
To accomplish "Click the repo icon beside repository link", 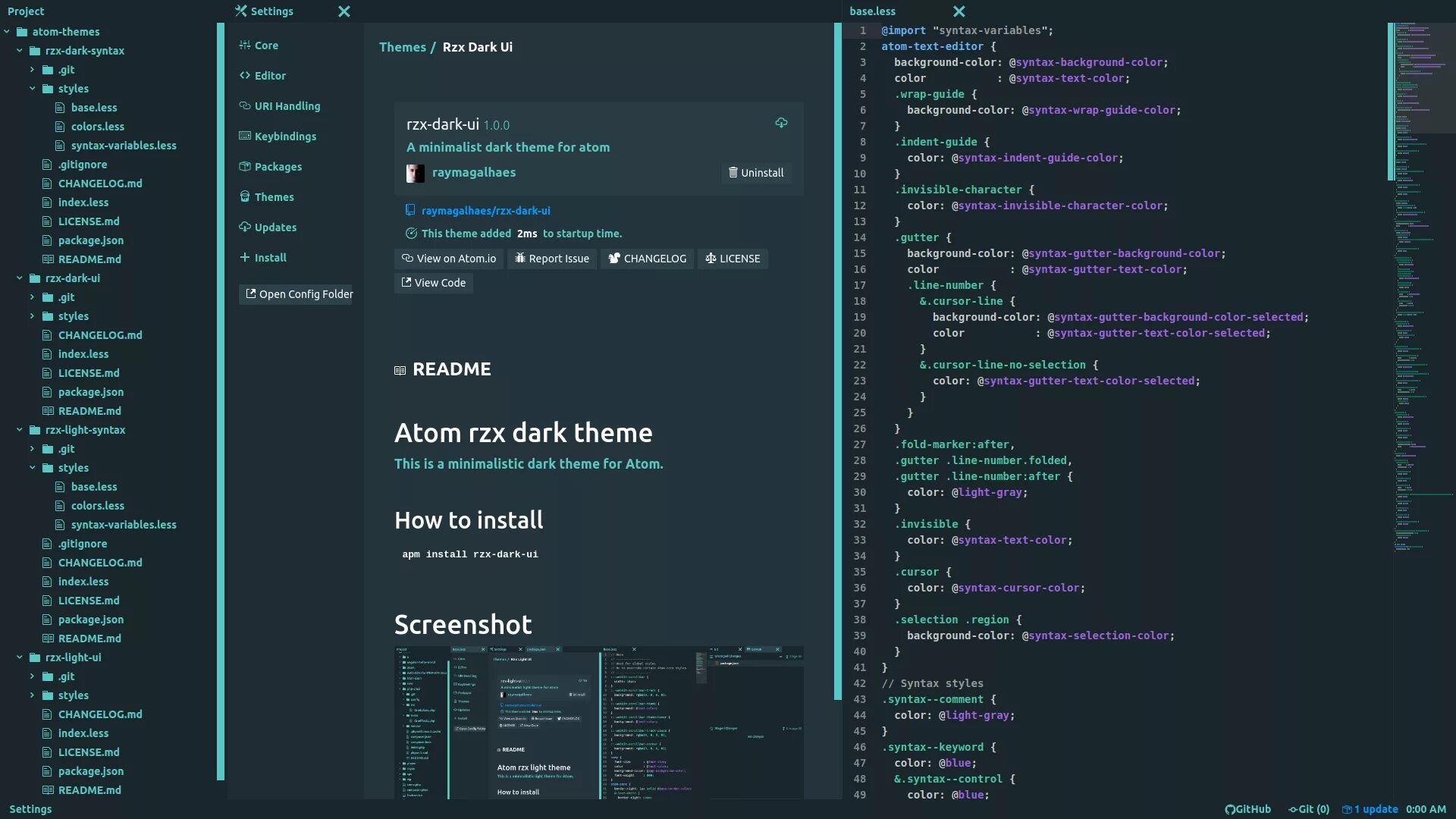I will coord(410,210).
